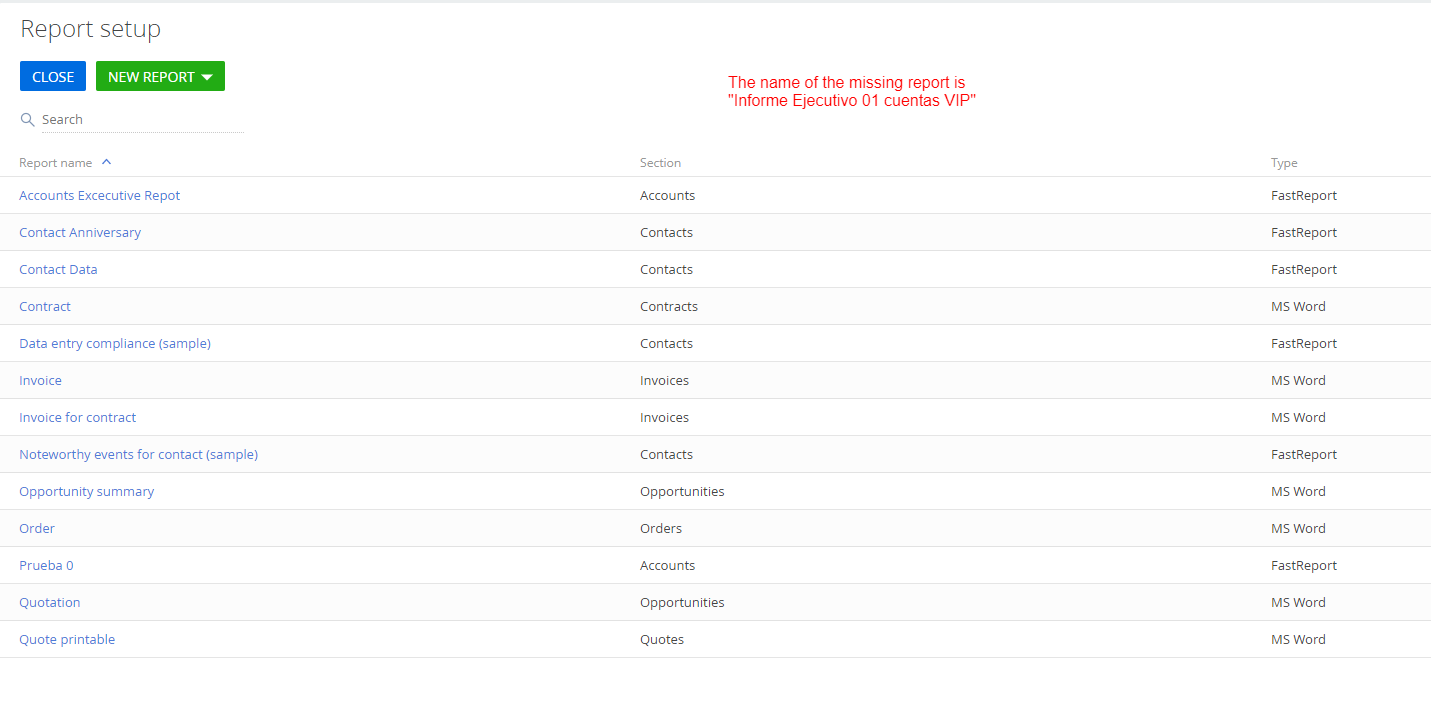
Task: Sort reports by the Type column header
Action: (1283, 162)
